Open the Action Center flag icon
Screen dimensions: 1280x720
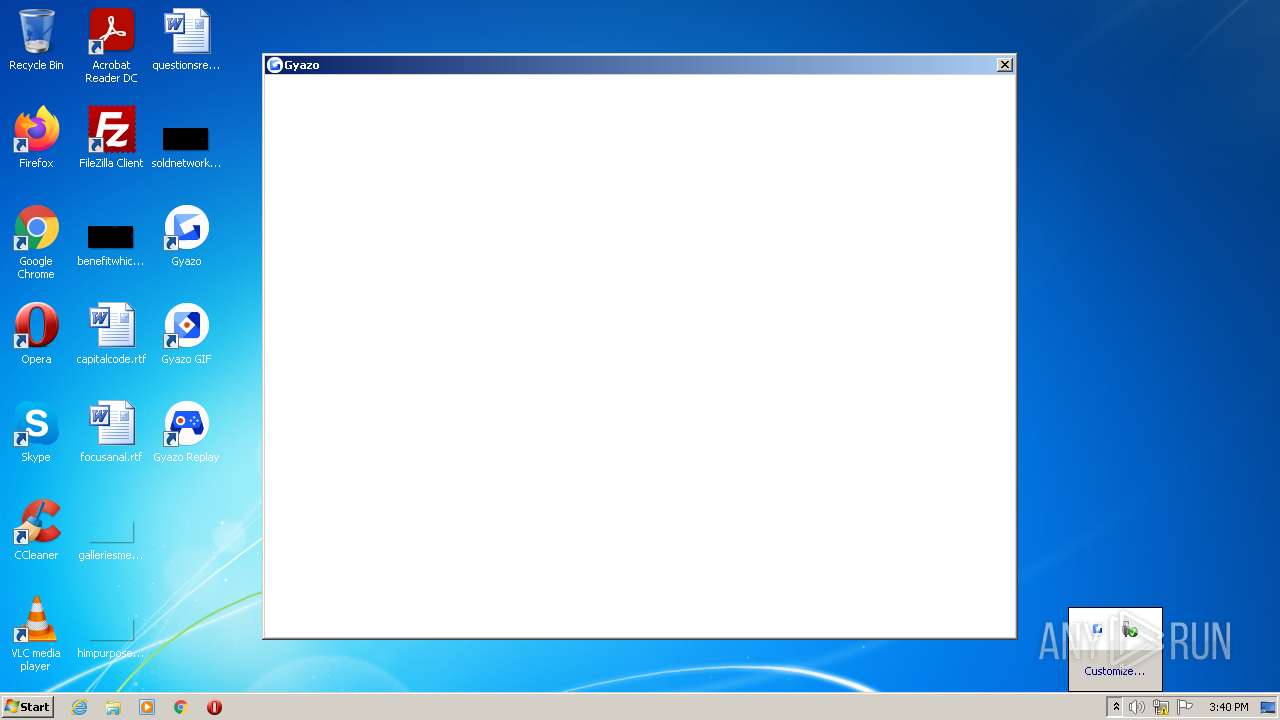tap(1185, 707)
